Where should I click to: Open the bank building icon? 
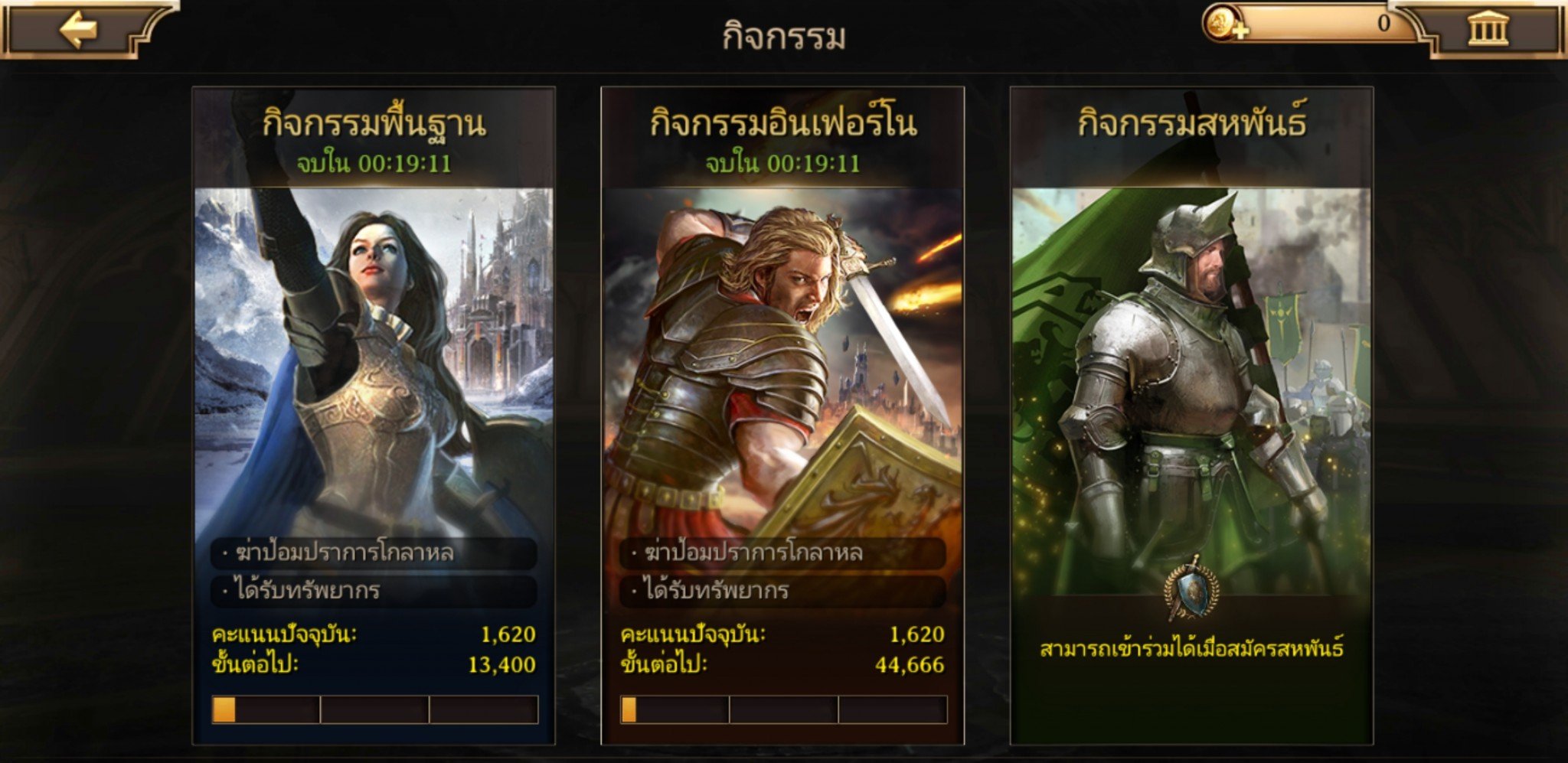[x=1488, y=29]
